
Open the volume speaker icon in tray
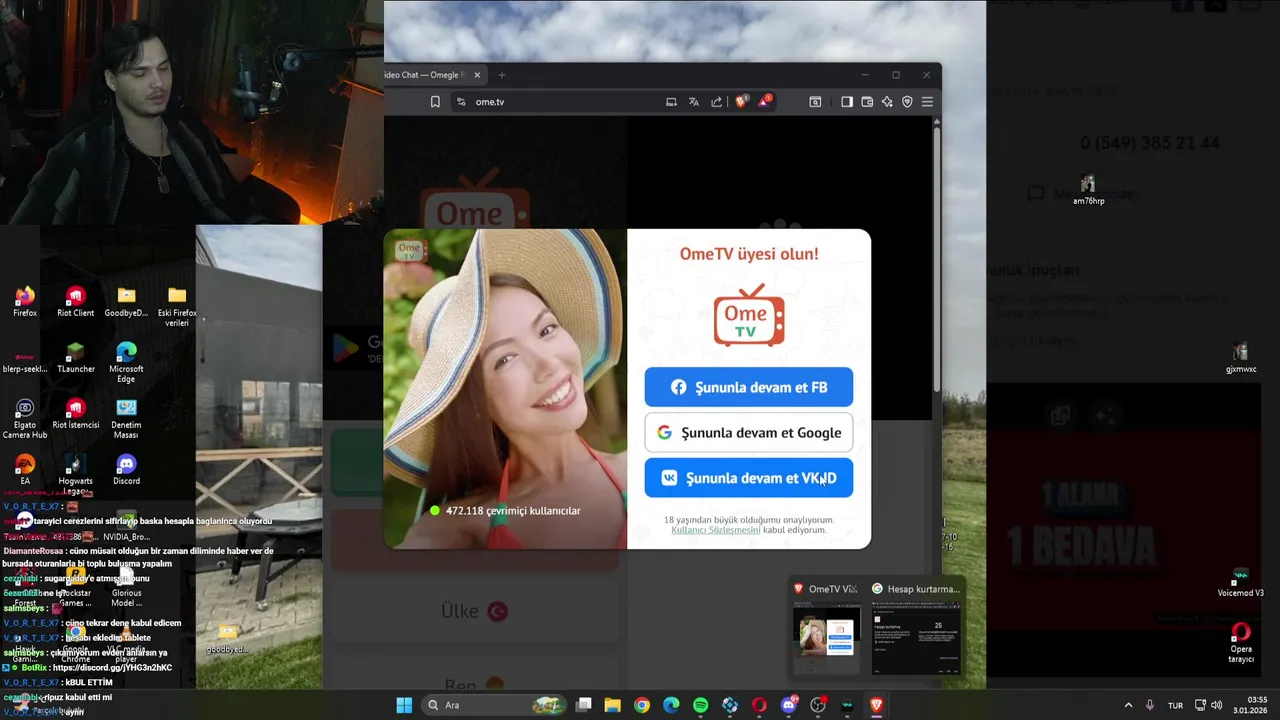click(1217, 705)
